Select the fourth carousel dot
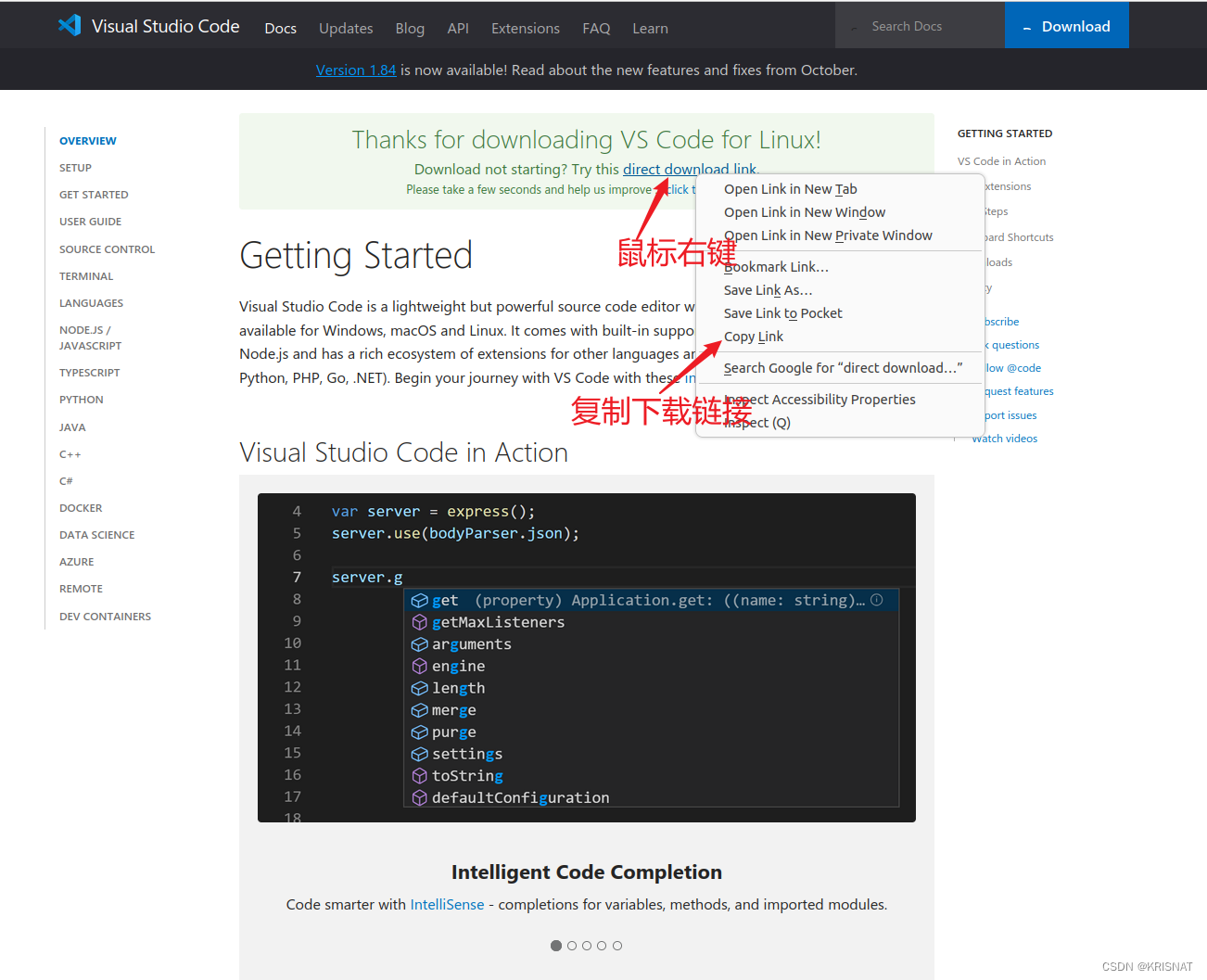The image size is (1207, 980). click(x=602, y=946)
